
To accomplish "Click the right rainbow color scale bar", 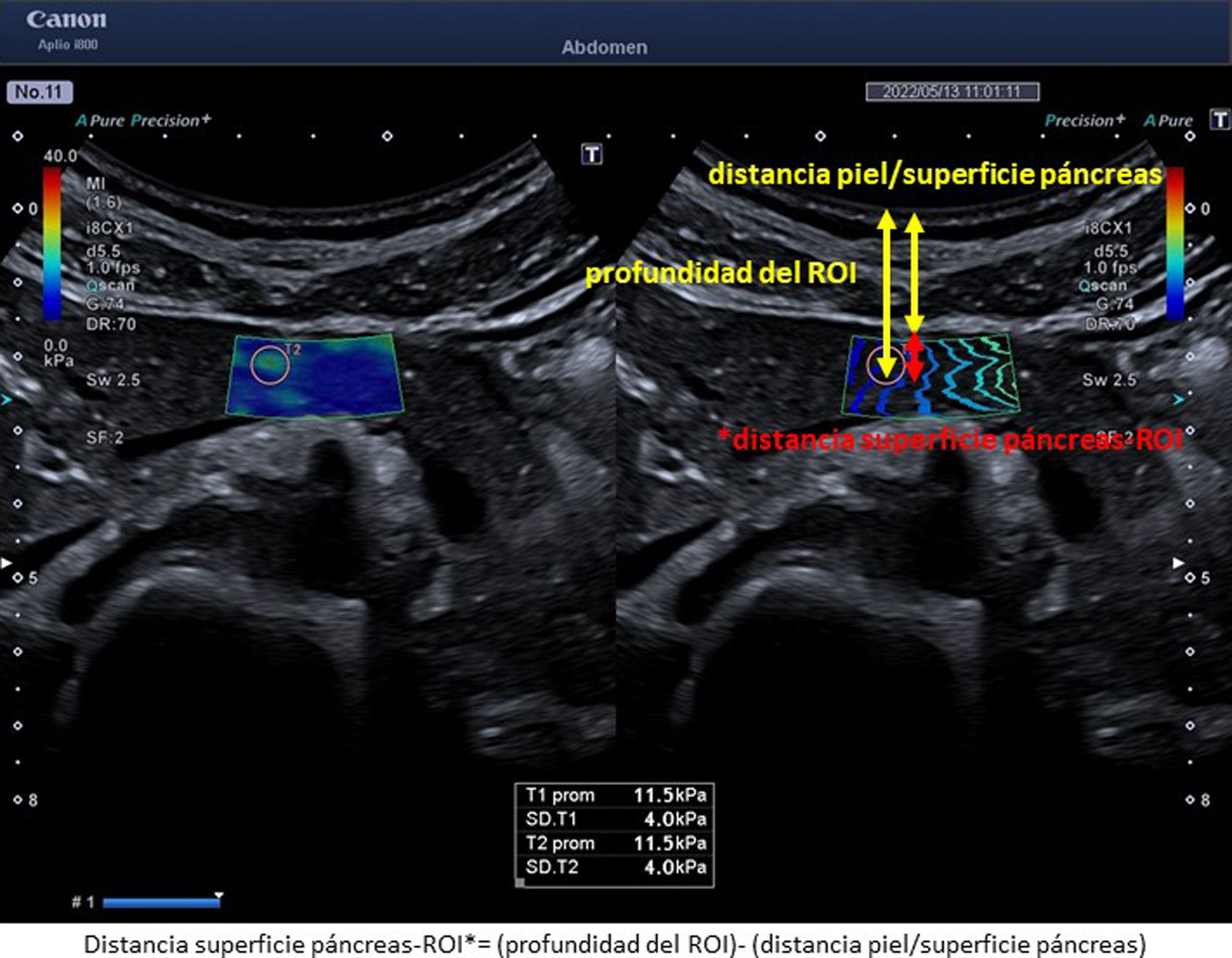I will (1174, 243).
